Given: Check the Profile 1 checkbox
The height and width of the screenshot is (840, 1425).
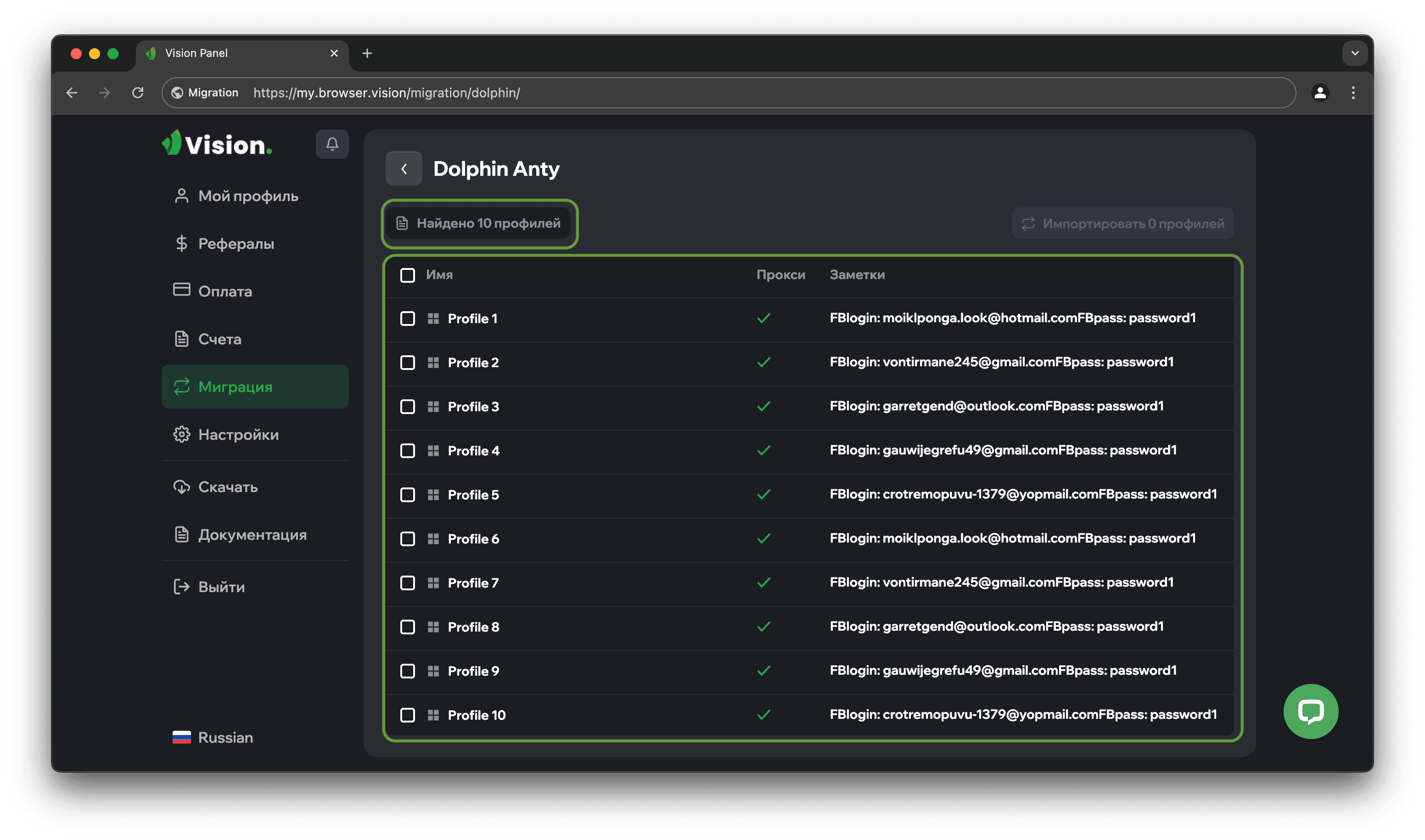Looking at the screenshot, I should pos(407,319).
